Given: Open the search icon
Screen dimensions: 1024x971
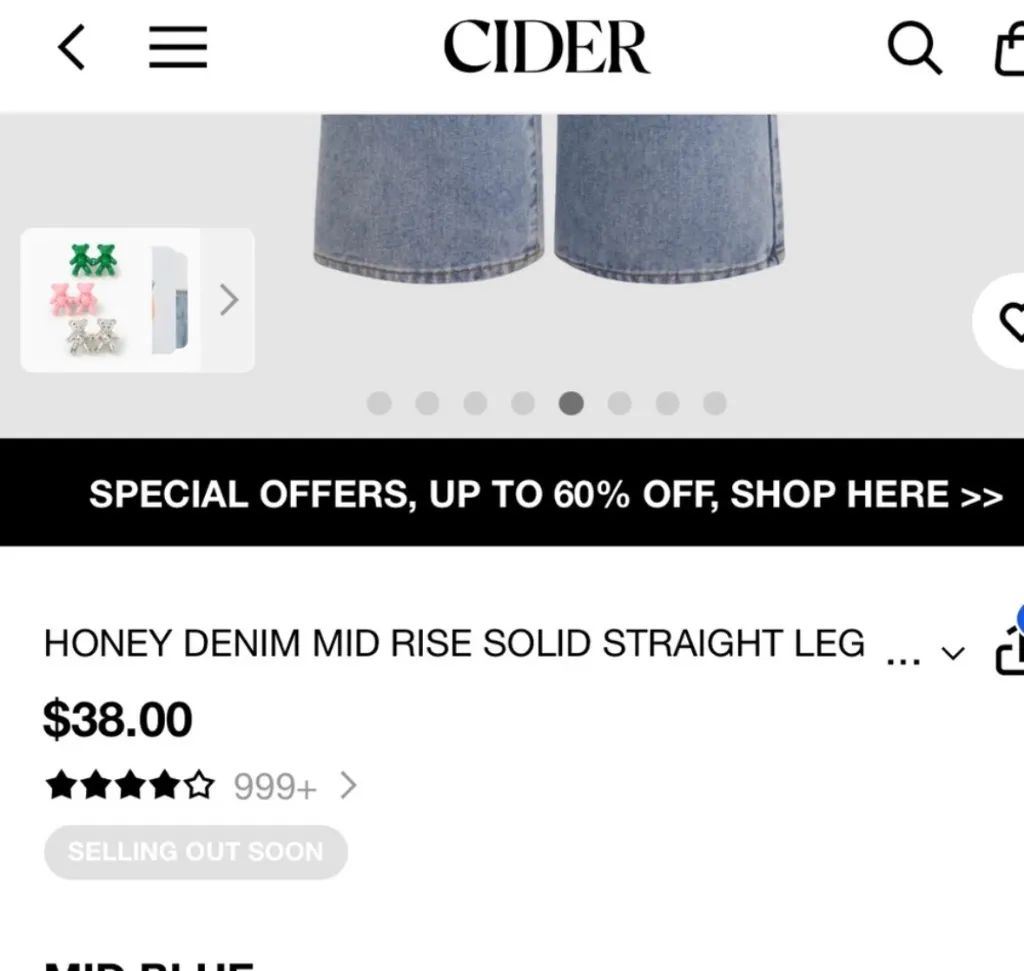Looking at the screenshot, I should pyautogui.click(x=913, y=46).
